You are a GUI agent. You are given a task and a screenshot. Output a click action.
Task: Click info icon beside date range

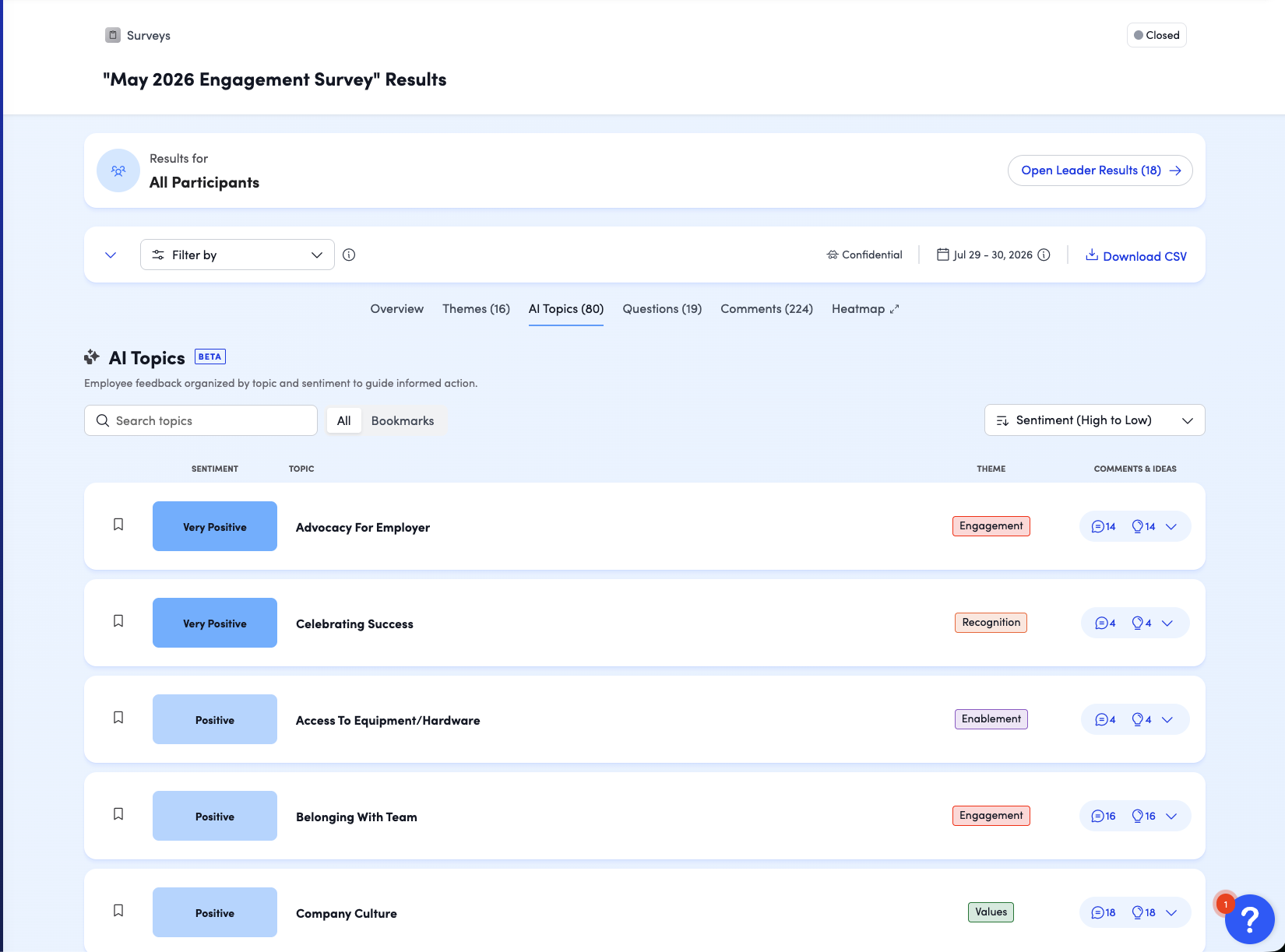[1044, 255]
